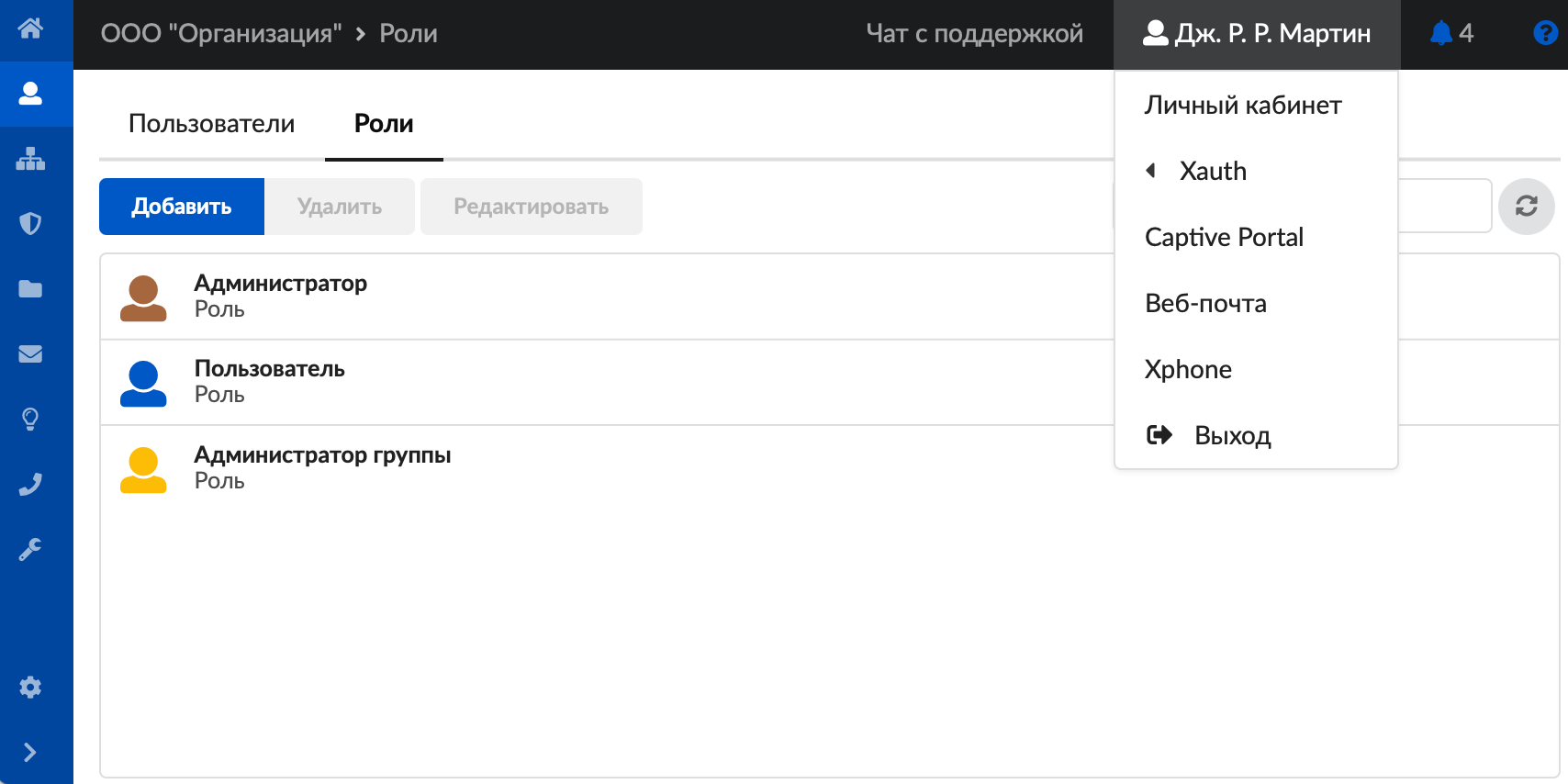The width and height of the screenshot is (1568, 784).
Task: Expand the Xauth submenu arrow
Action: click(1151, 171)
